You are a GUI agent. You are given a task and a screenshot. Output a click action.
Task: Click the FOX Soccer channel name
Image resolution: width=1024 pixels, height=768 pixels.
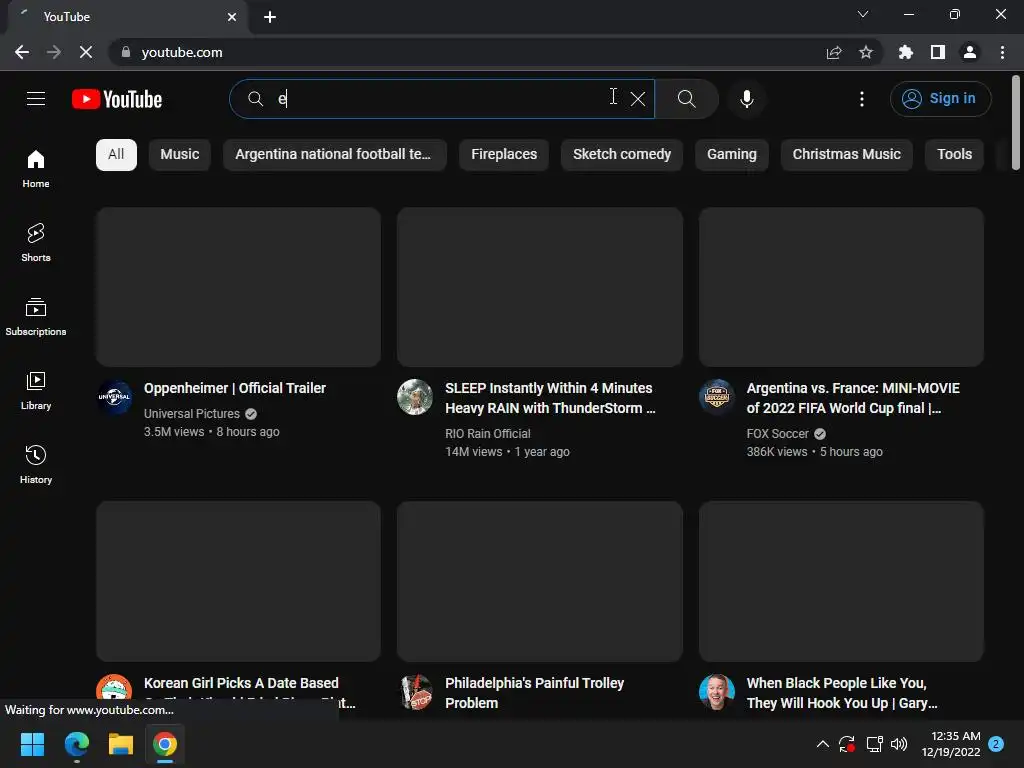click(x=777, y=434)
